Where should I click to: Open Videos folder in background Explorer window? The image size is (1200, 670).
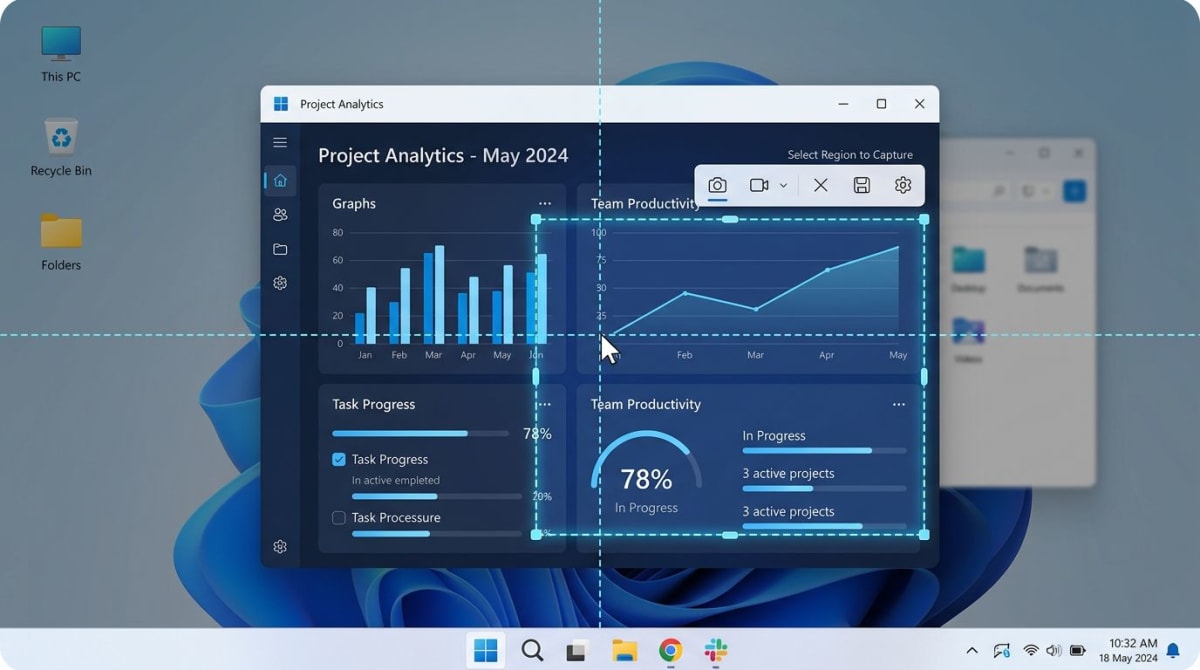pyautogui.click(x=968, y=338)
